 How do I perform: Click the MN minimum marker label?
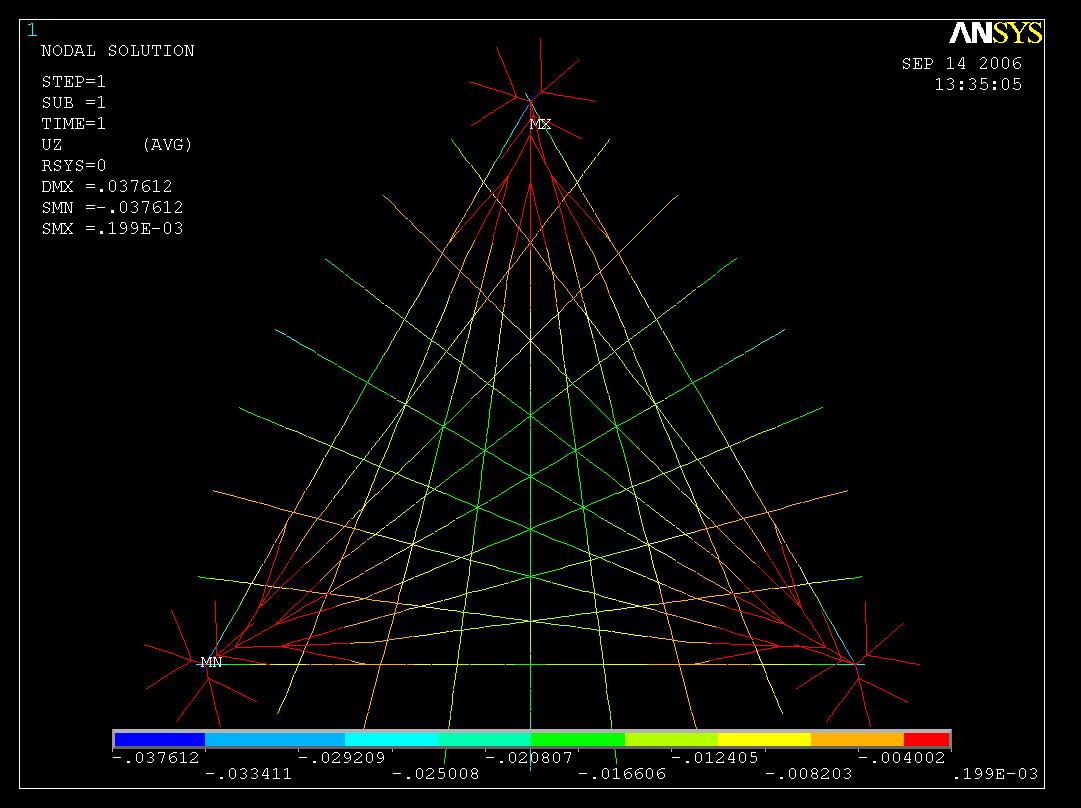(211, 662)
